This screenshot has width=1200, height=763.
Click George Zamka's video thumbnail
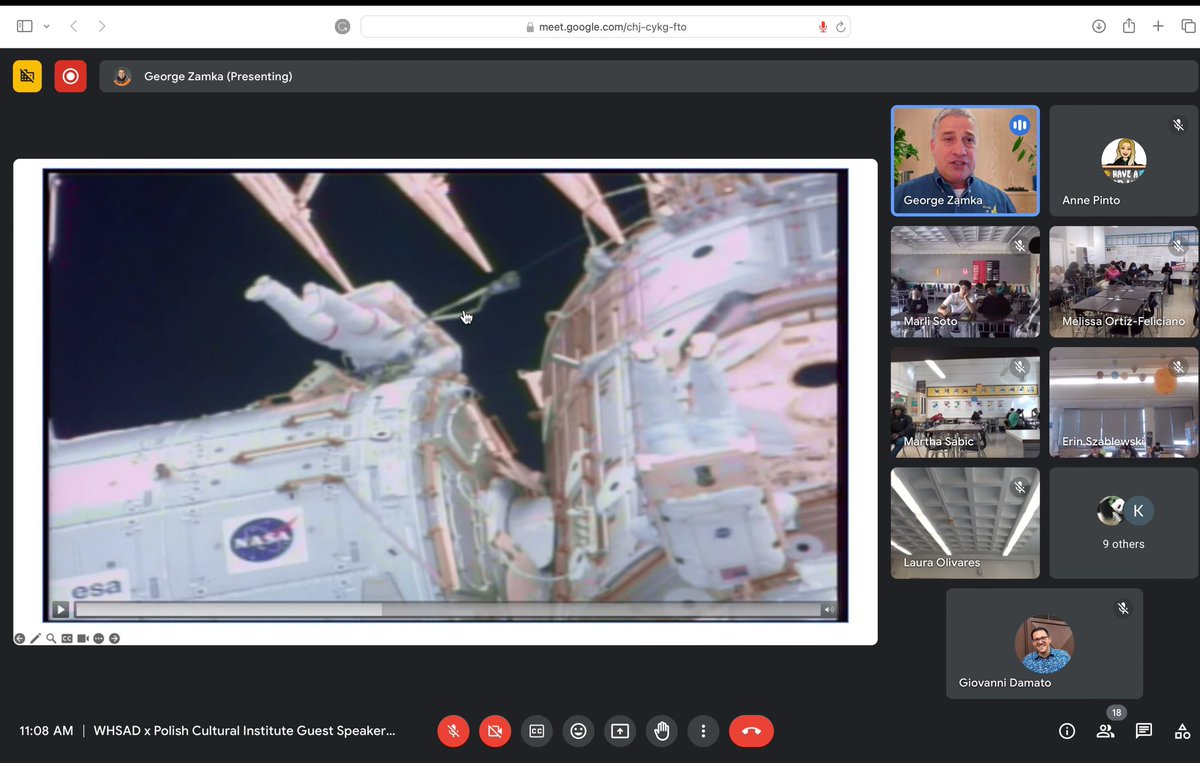[x=964, y=160]
